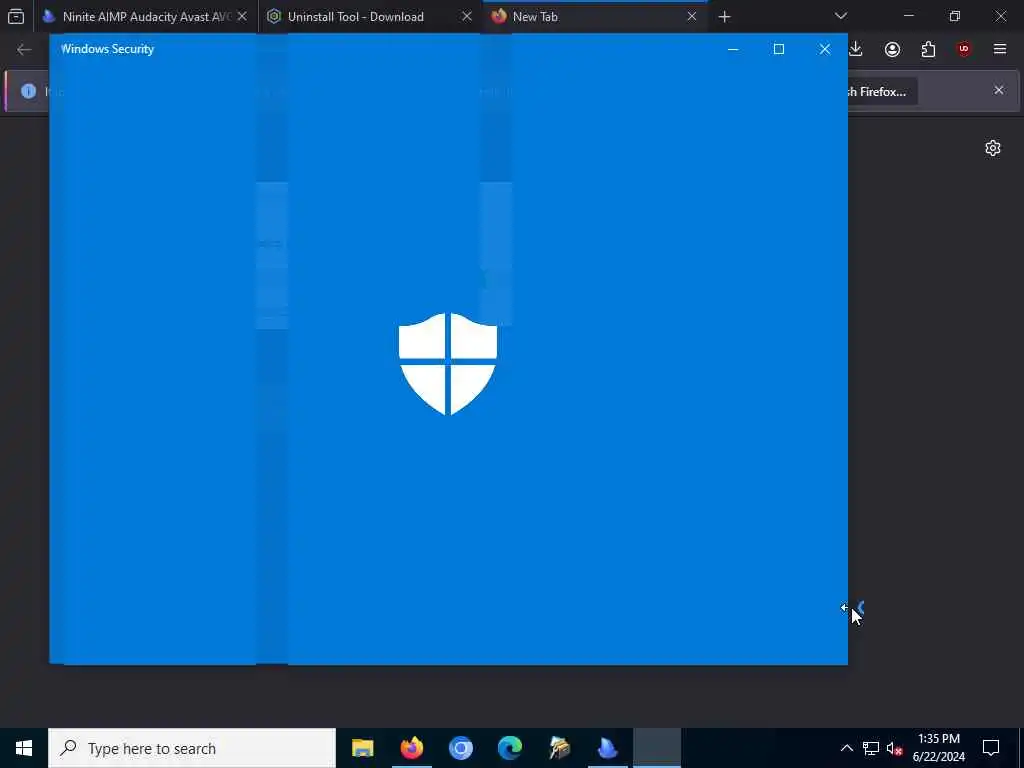Image resolution: width=1024 pixels, height=768 pixels.
Task: Switch to the Uninstall Tool - Download tab
Action: click(369, 16)
